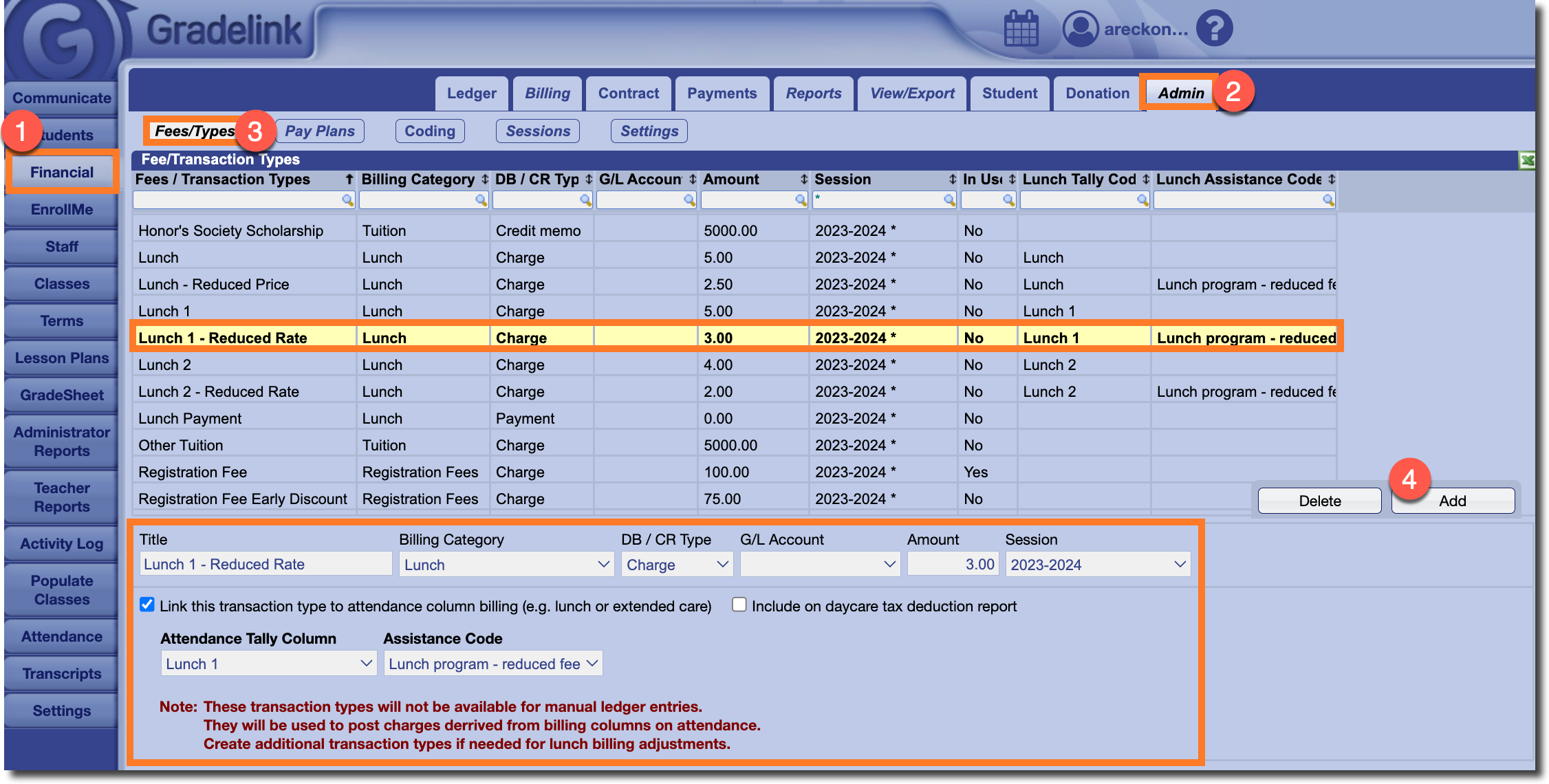Open Communicate in the sidebar

point(62,98)
